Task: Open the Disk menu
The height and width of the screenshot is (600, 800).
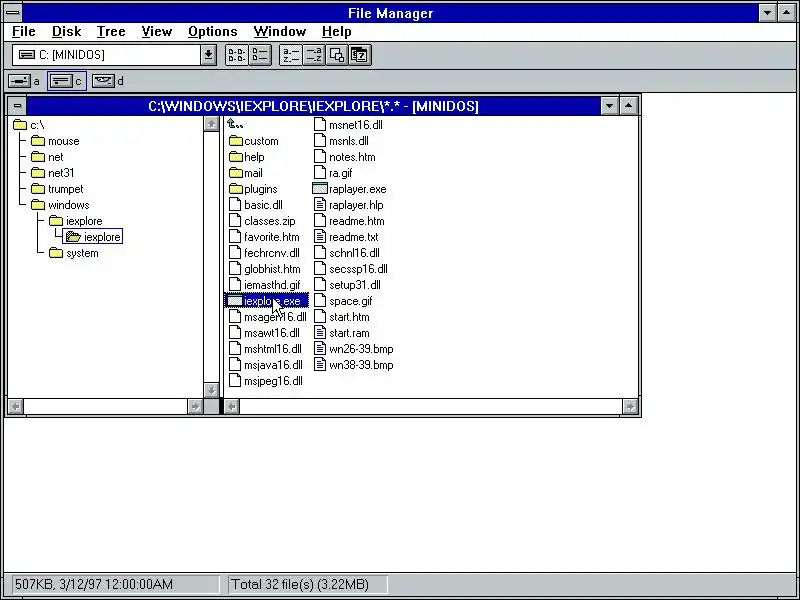Action: pos(66,32)
